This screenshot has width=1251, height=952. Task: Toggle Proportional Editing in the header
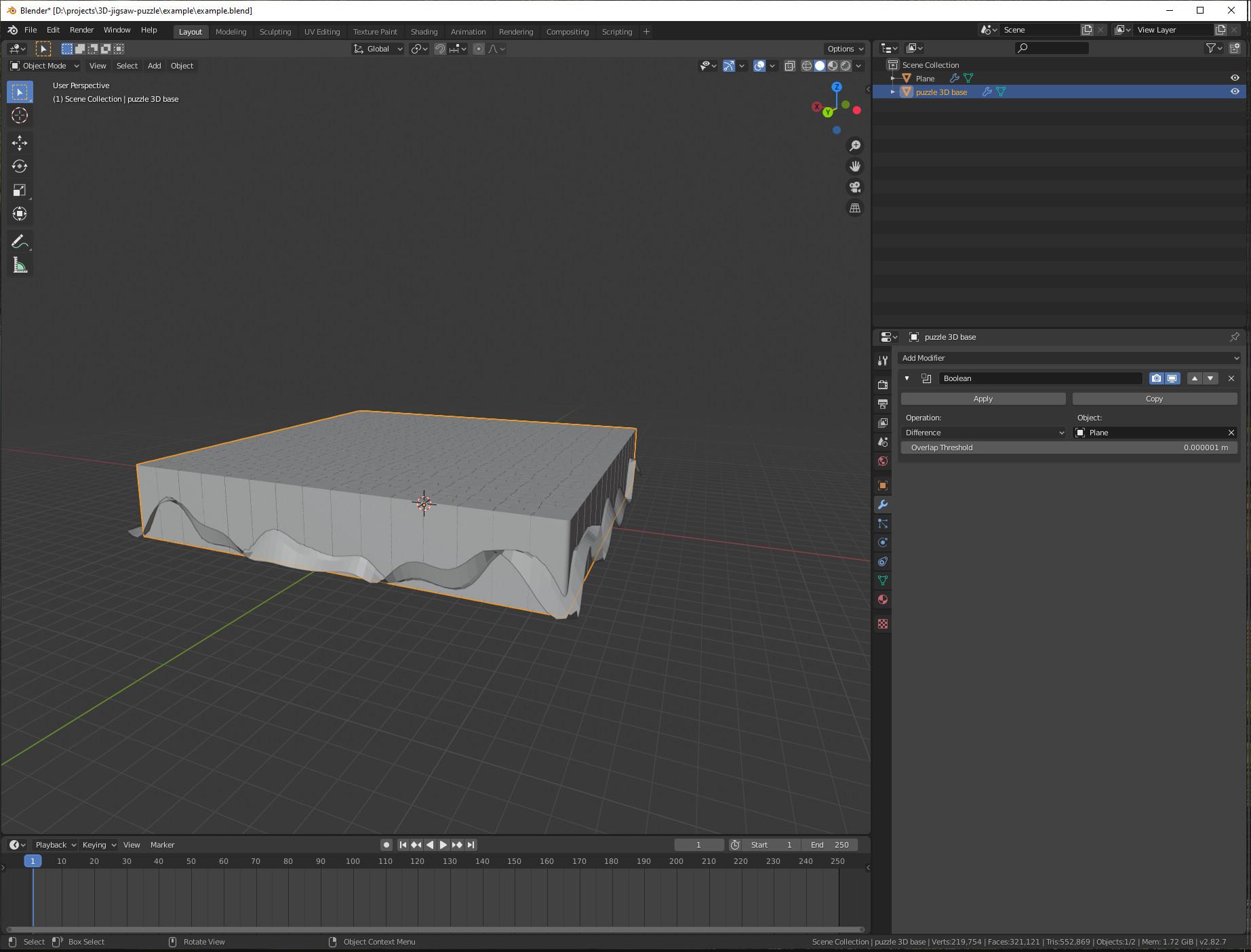[478, 49]
